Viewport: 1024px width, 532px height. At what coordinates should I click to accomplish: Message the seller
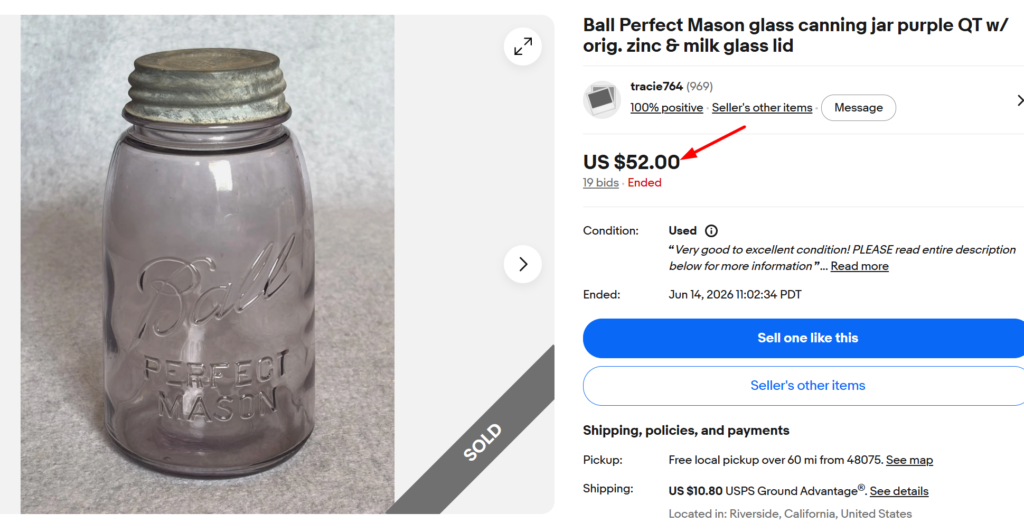[x=858, y=108]
